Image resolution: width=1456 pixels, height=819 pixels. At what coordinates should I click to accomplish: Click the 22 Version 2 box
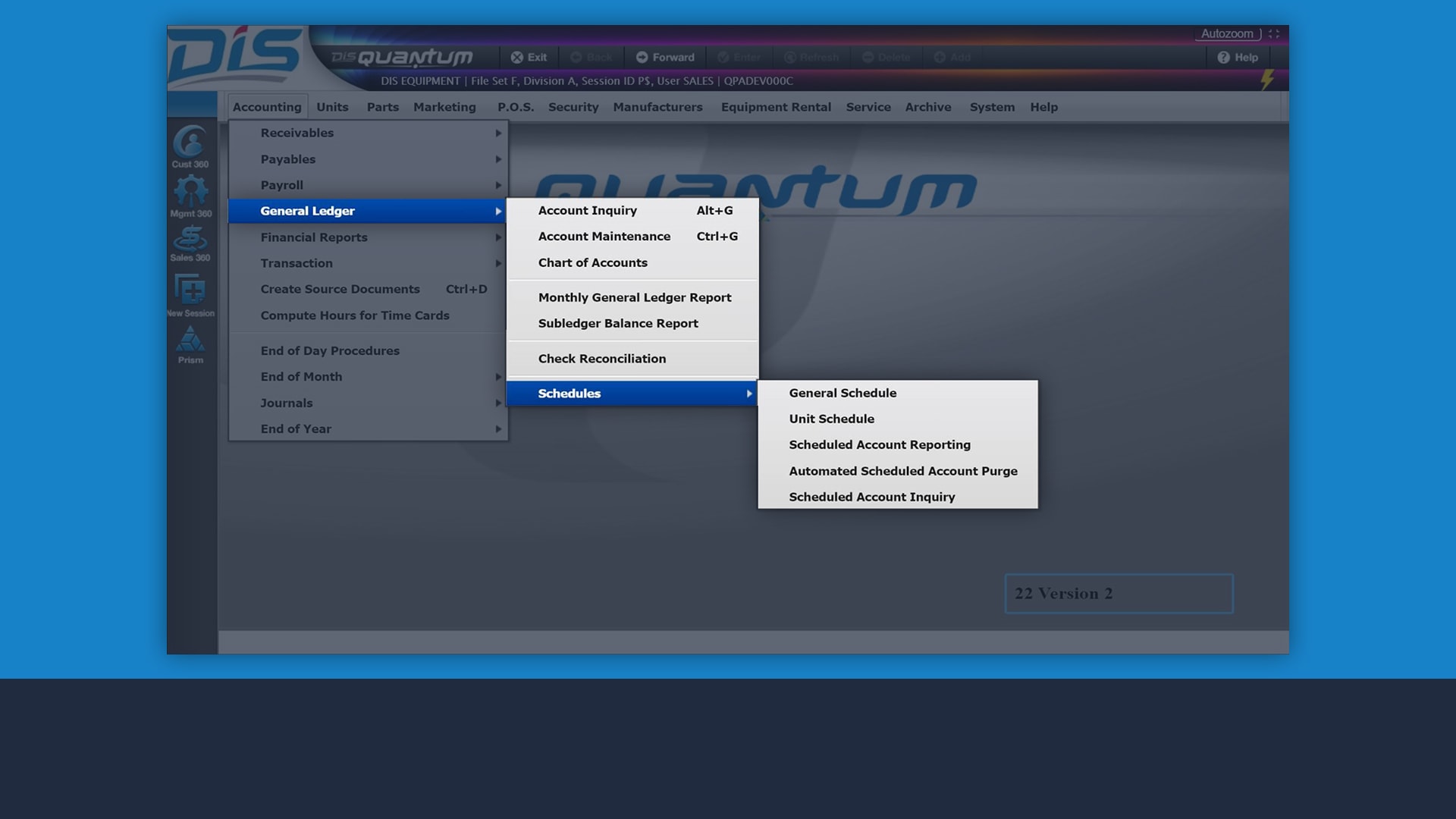tap(1119, 594)
